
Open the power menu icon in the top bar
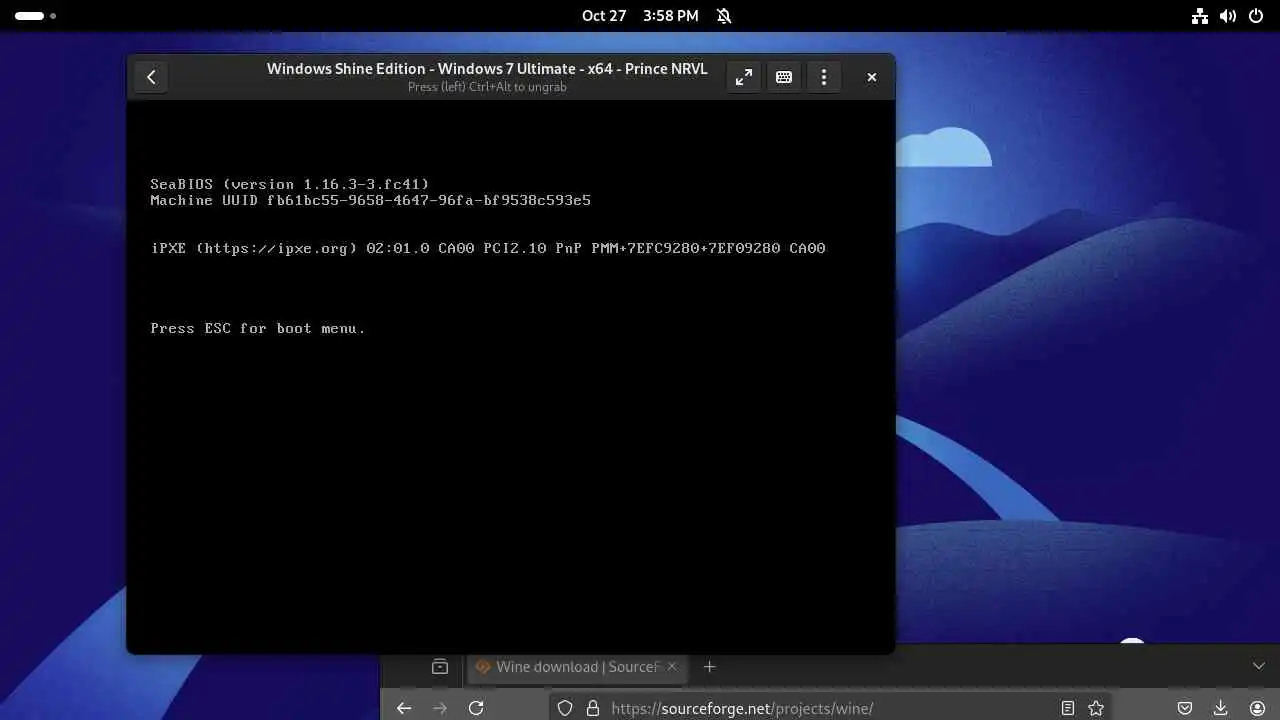[x=1257, y=16]
